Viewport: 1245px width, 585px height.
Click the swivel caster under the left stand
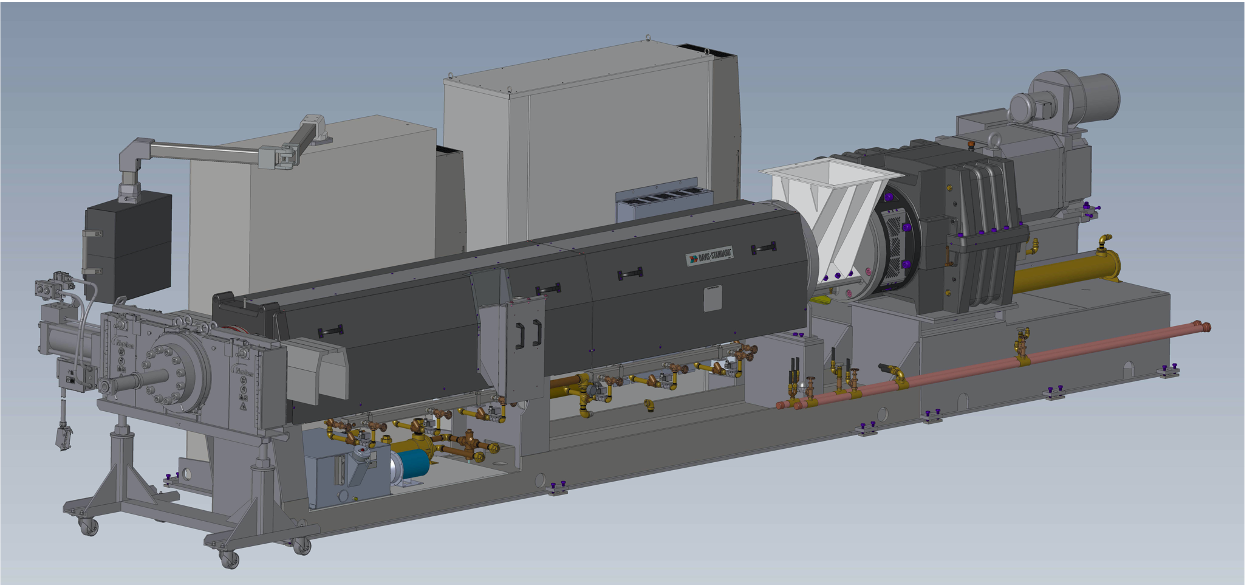tap(87, 526)
